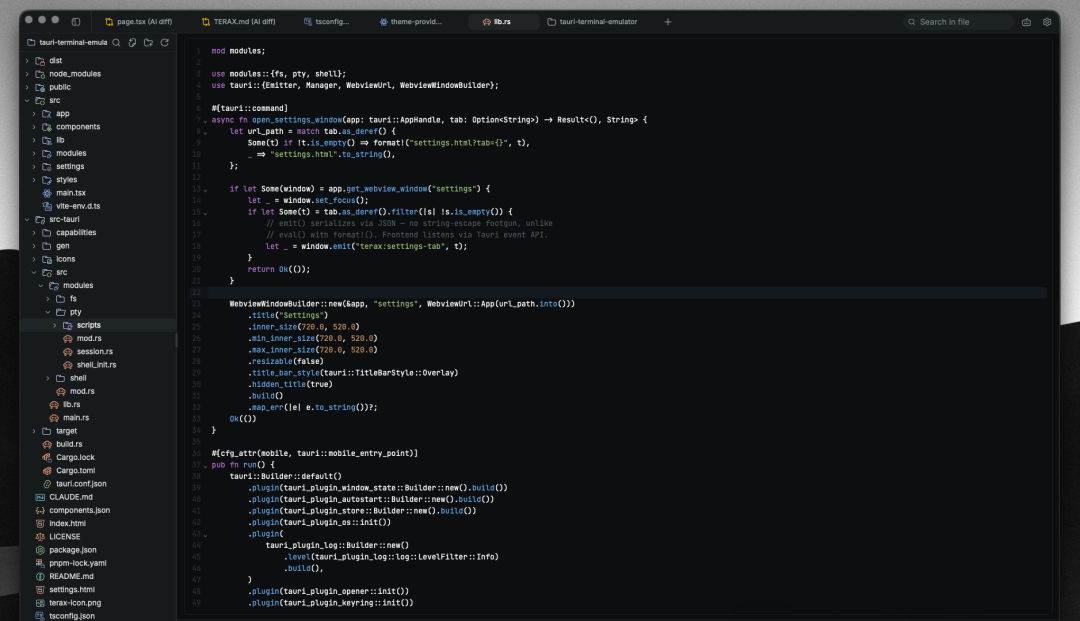Fold the open_settings_window function at line 7

[205, 120]
